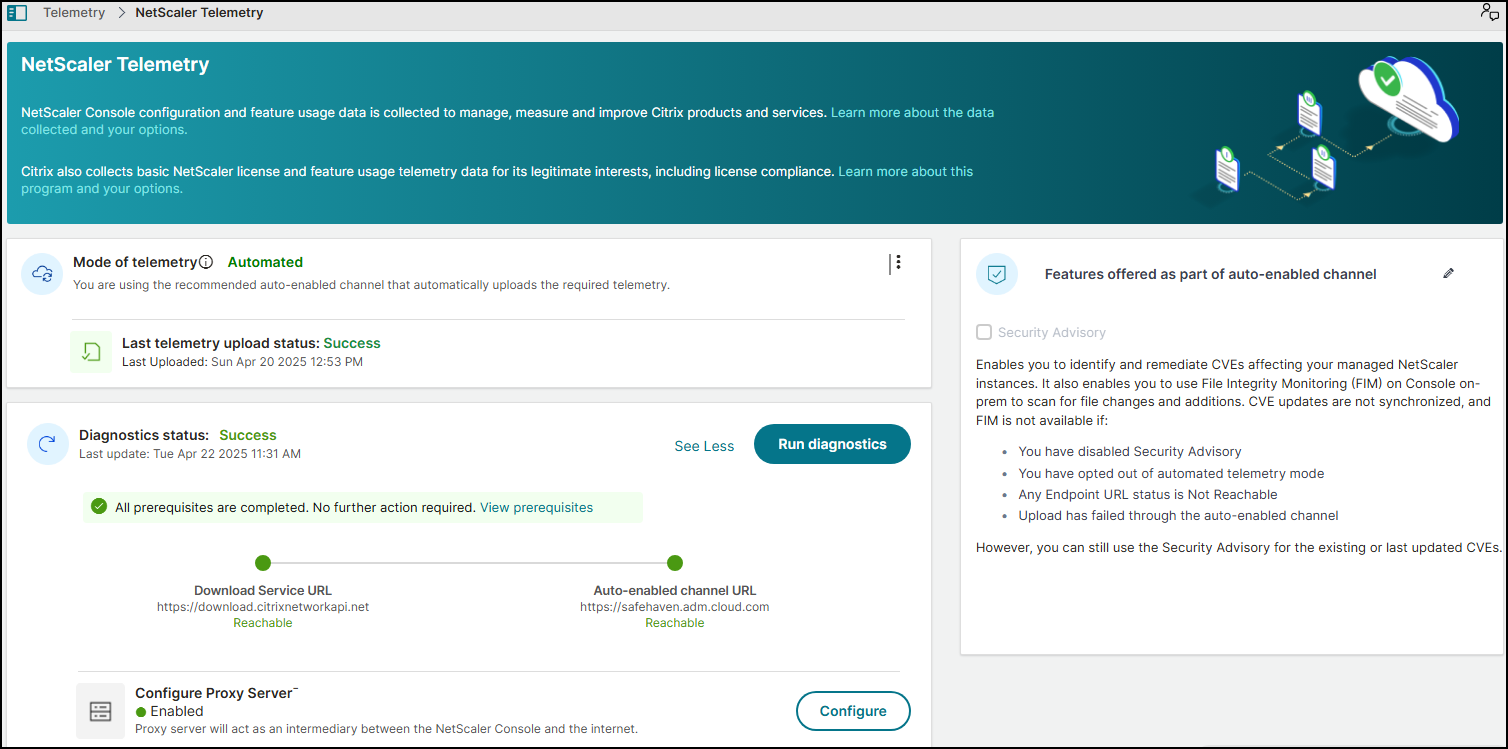This screenshot has height=749, width=1508.
Task: Click the shield icon in Features card
Action: click(x=997, y=274)
